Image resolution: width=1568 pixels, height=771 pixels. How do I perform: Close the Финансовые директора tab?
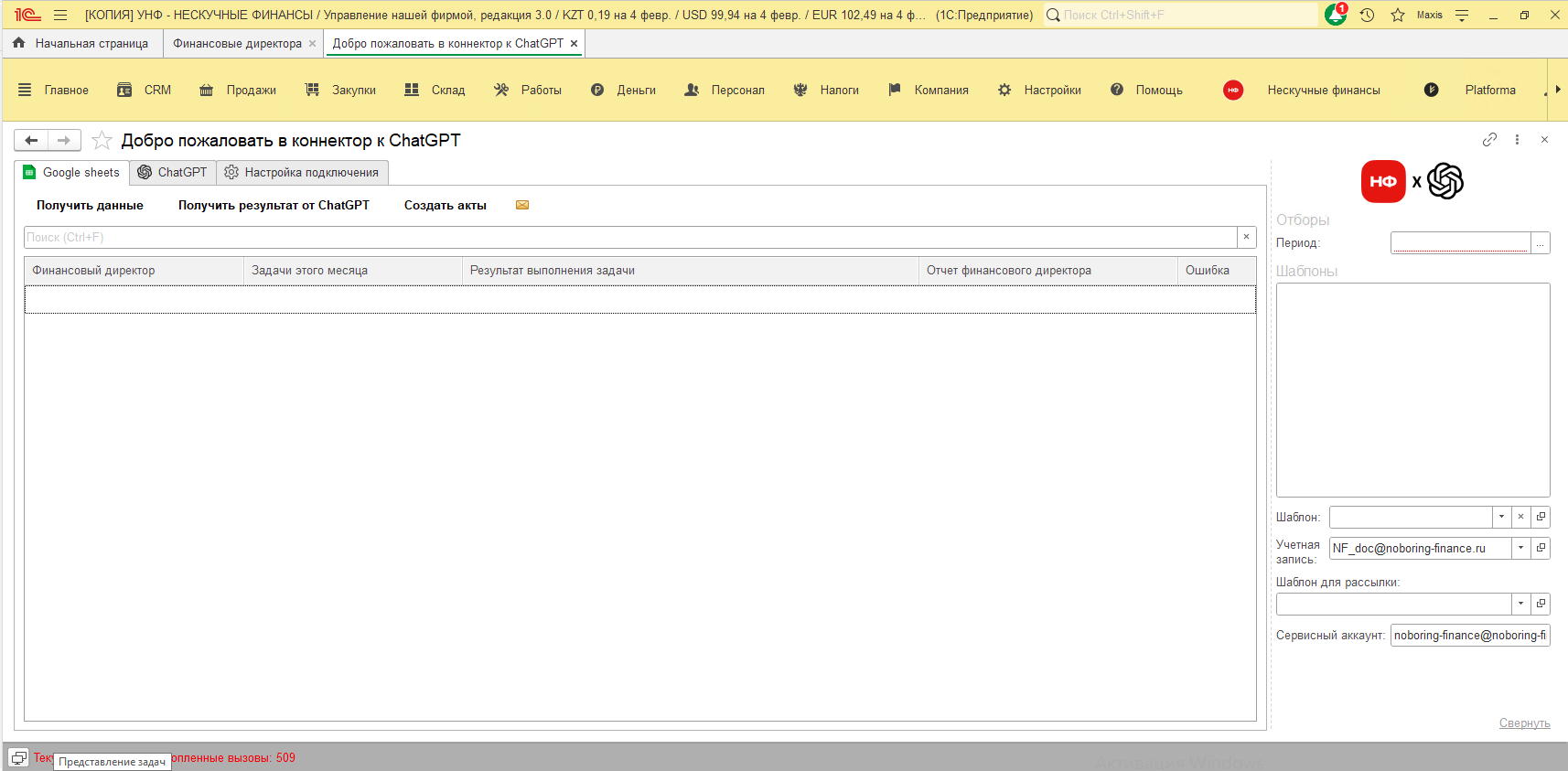[312, 44]
